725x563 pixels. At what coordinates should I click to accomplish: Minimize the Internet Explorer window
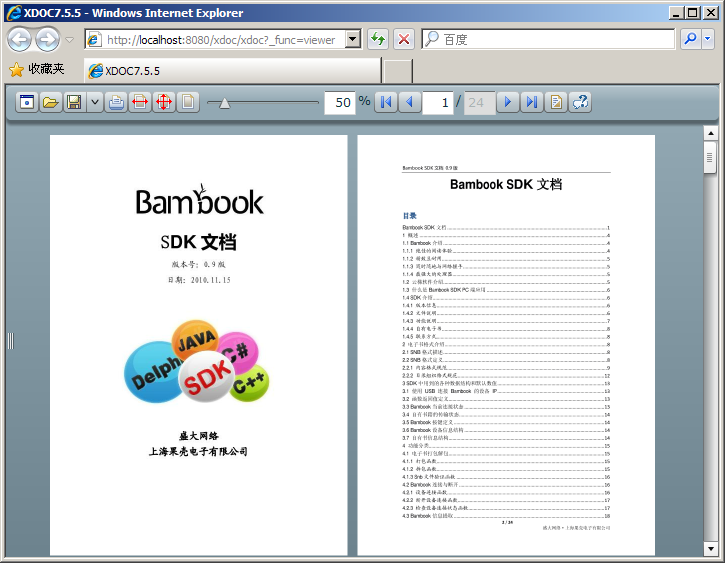(677, 12)
